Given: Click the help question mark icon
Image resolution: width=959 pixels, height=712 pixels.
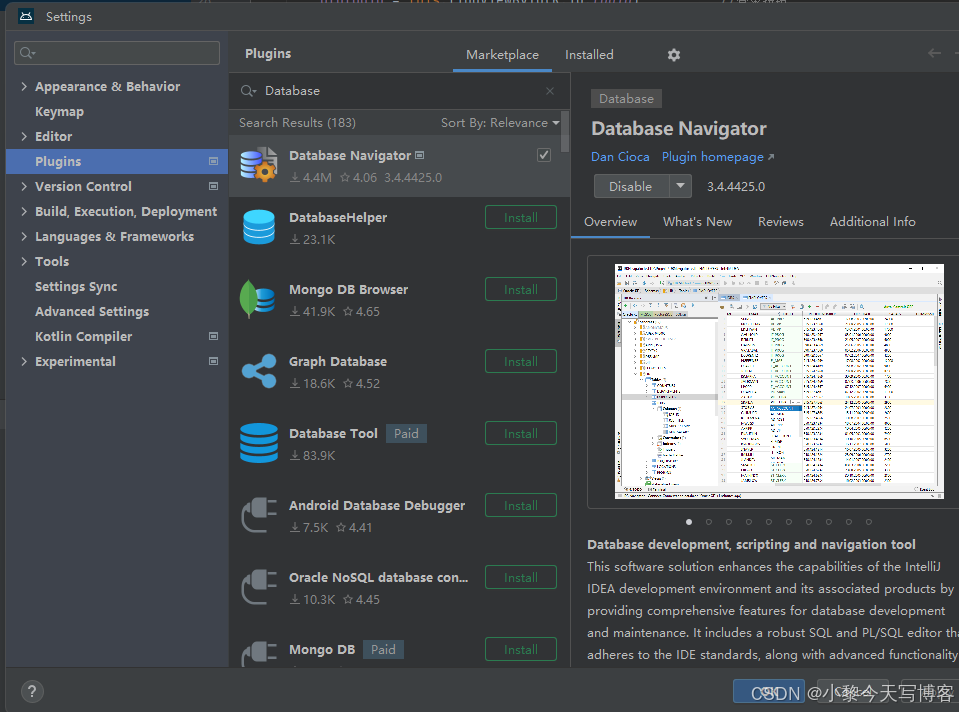Looking at the screenshot, I should click(x=31, y=691).
